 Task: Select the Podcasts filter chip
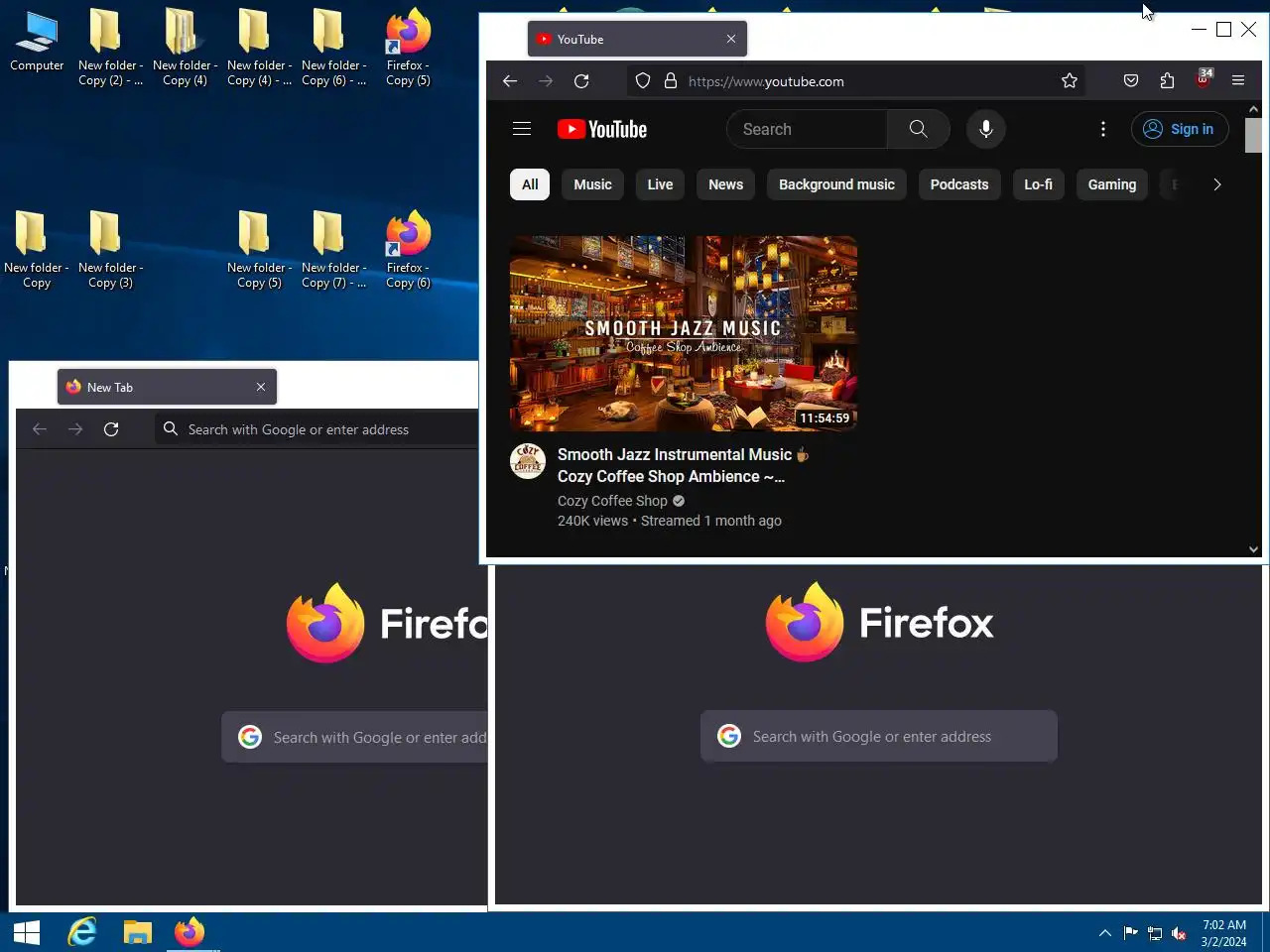(x=959, y=184)
